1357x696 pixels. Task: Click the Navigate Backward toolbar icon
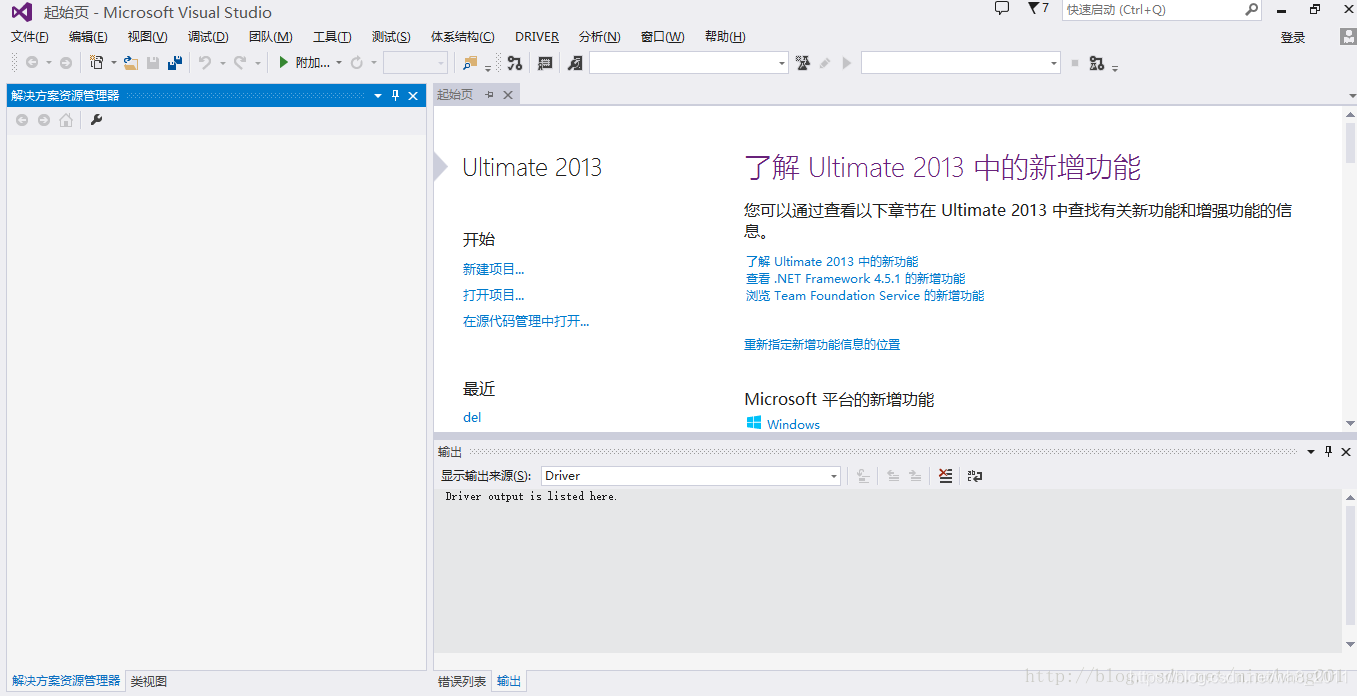(x=32, y=63)
